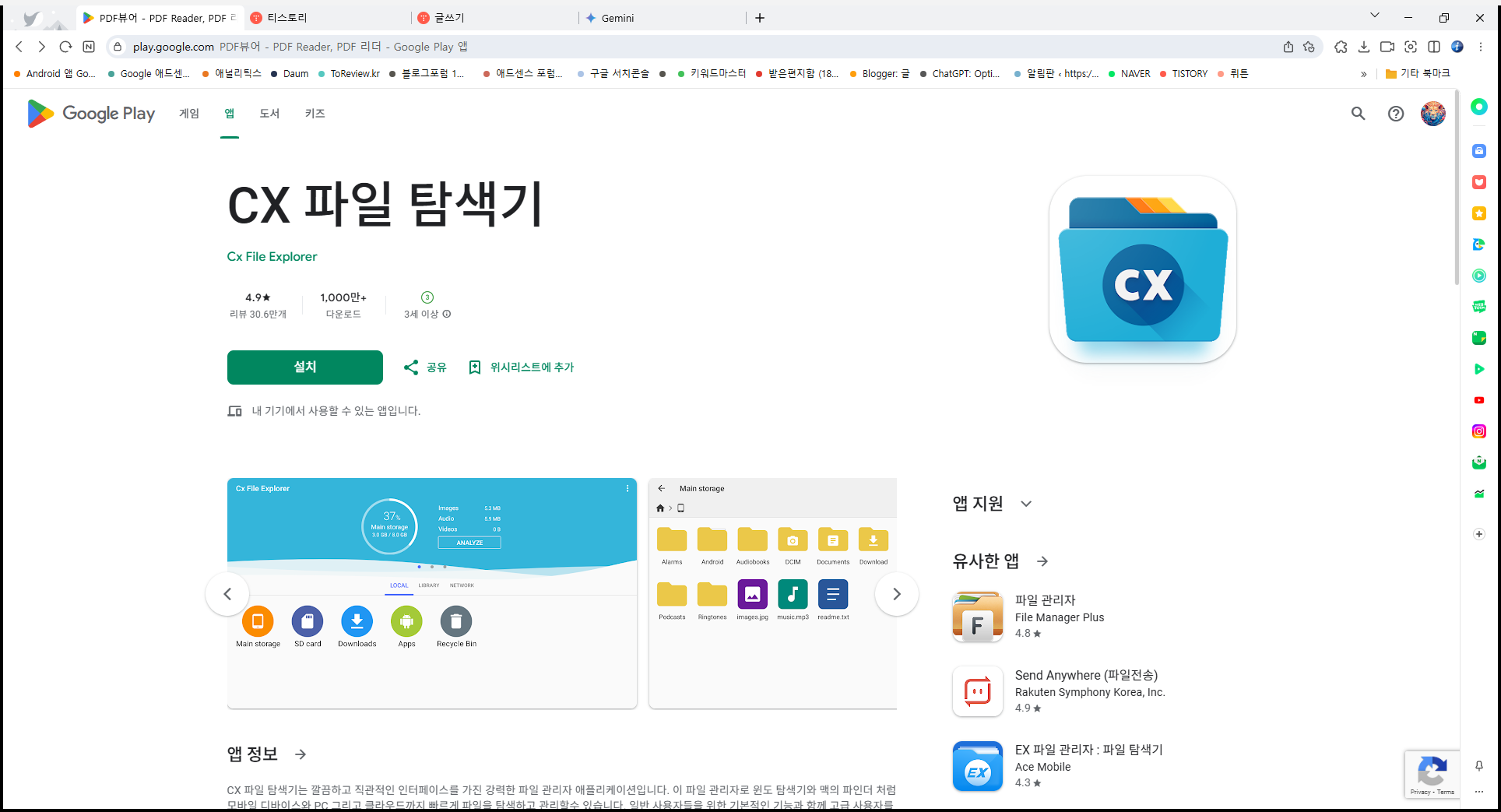The width and height of the screenshot is (1501, 812).
Task: Open the browser downloads icon
Action: click(1364, 47)
